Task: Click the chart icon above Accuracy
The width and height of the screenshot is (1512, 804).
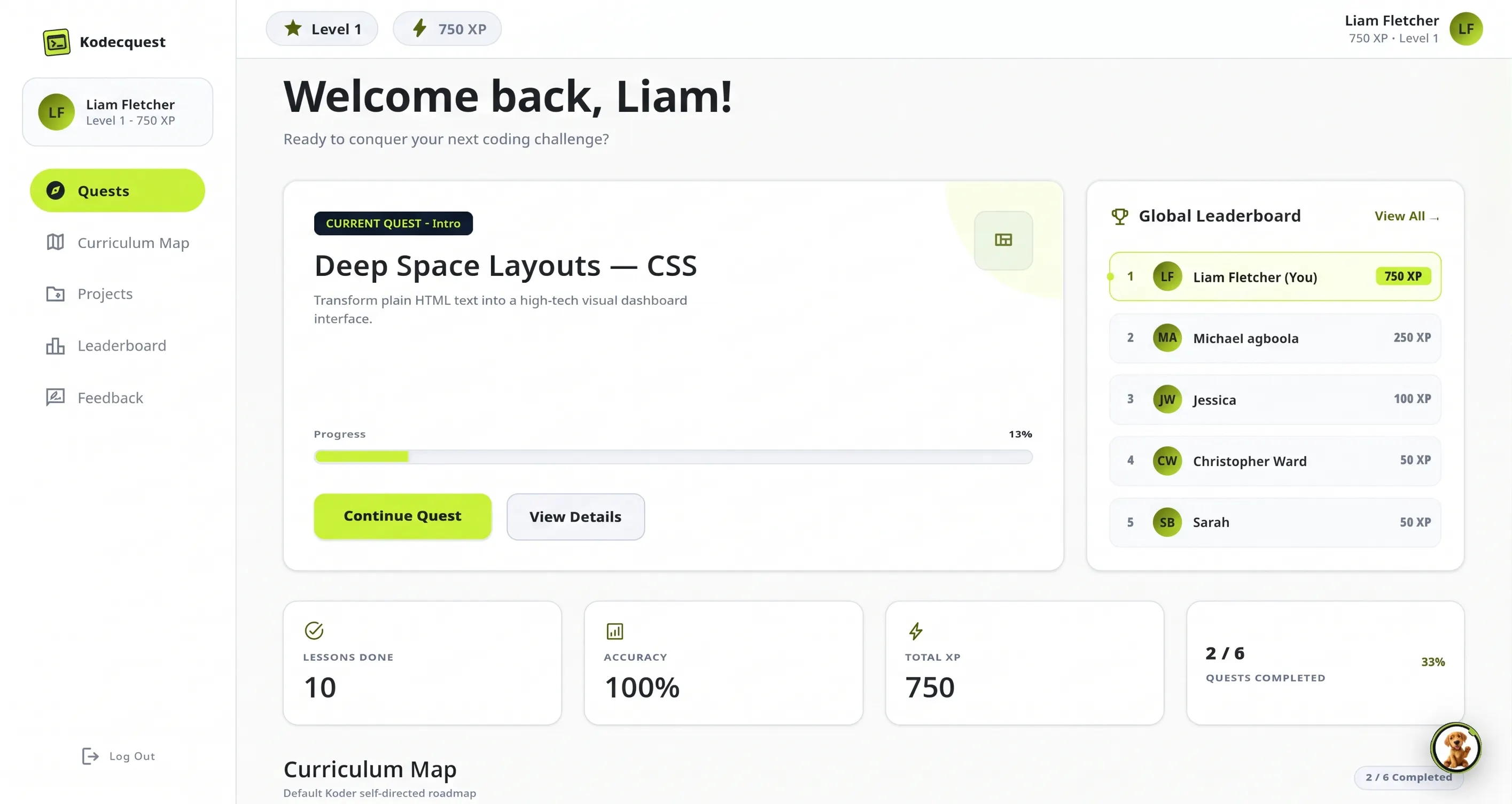Action: coord(614,631)
